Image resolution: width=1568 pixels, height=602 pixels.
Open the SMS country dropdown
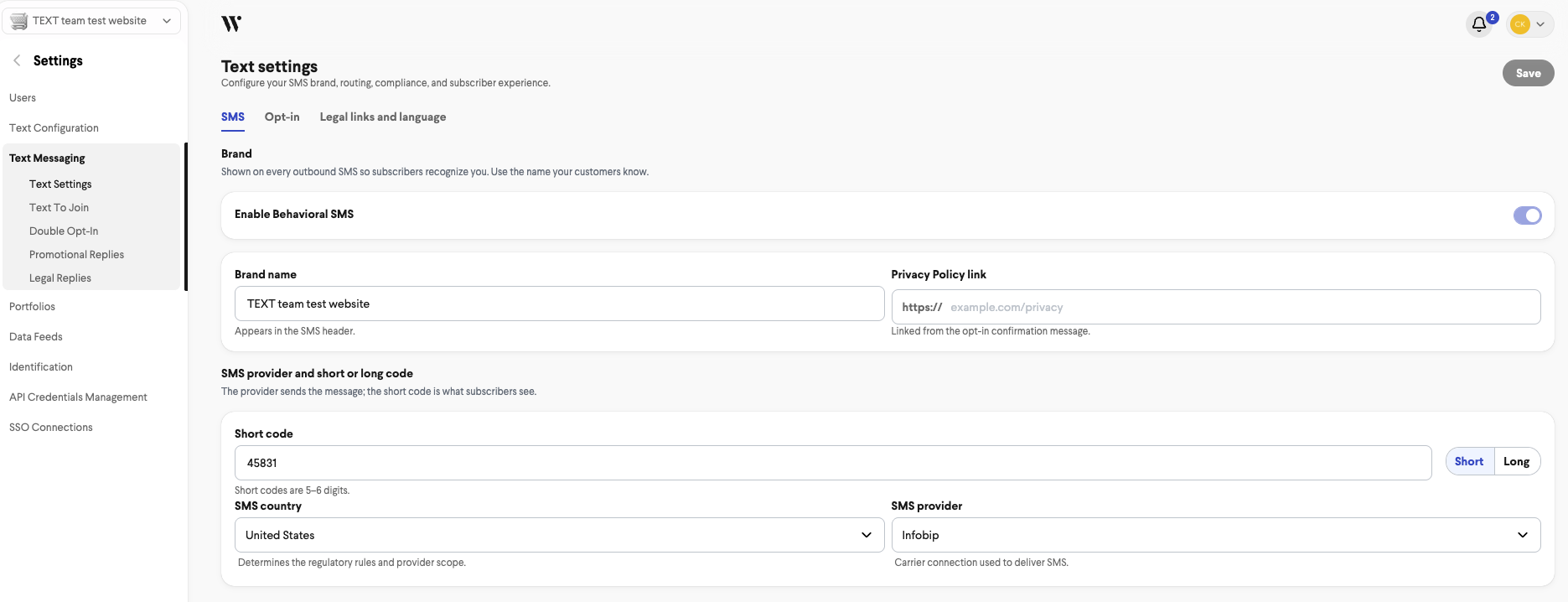click(559, 535)
